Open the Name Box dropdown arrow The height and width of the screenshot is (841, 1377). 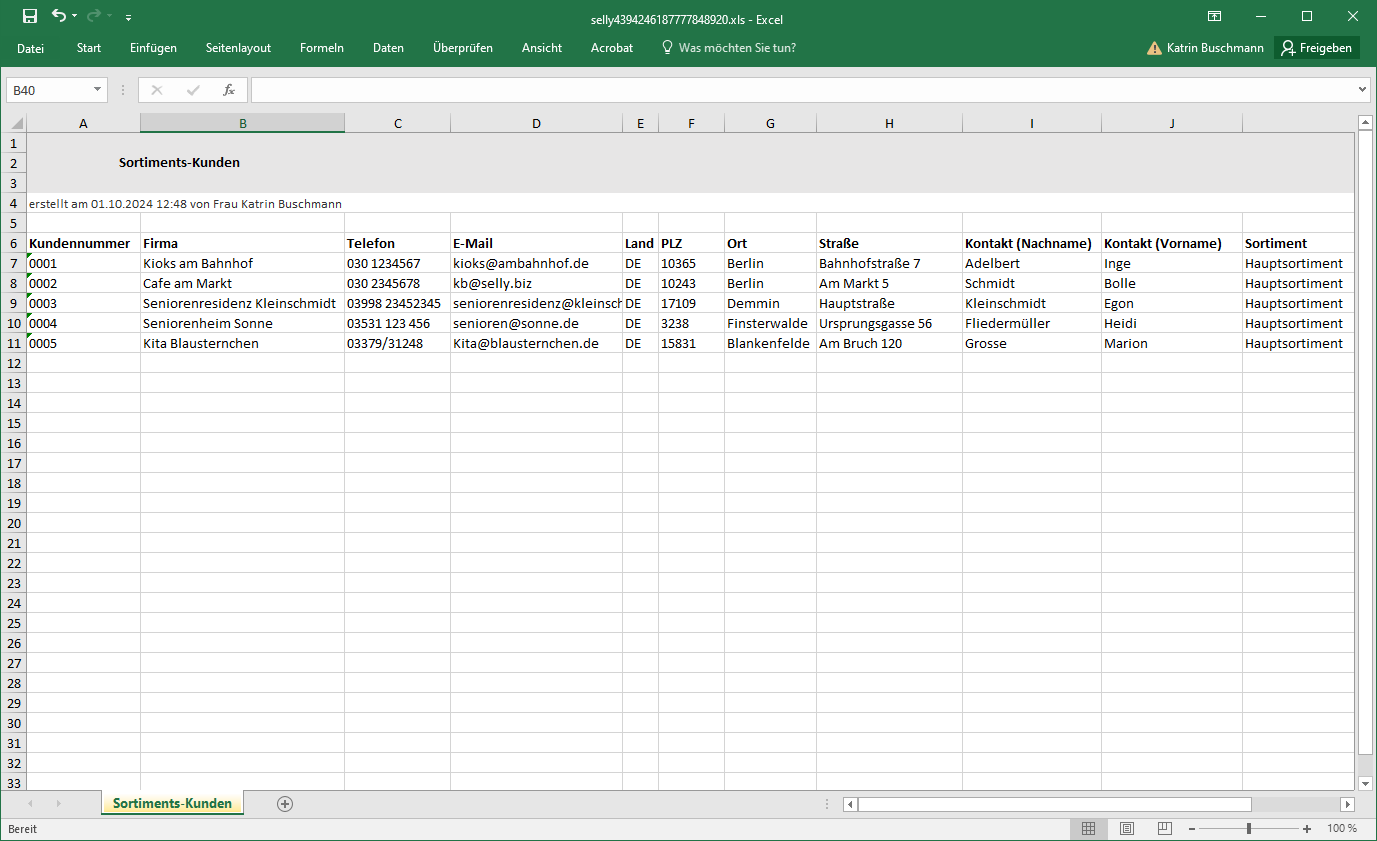[97, 90]
